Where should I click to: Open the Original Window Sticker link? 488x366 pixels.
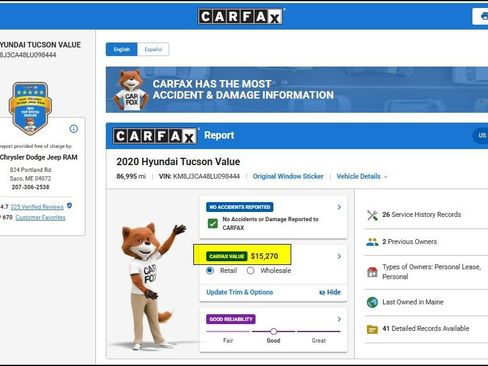(x=288, y=176)
